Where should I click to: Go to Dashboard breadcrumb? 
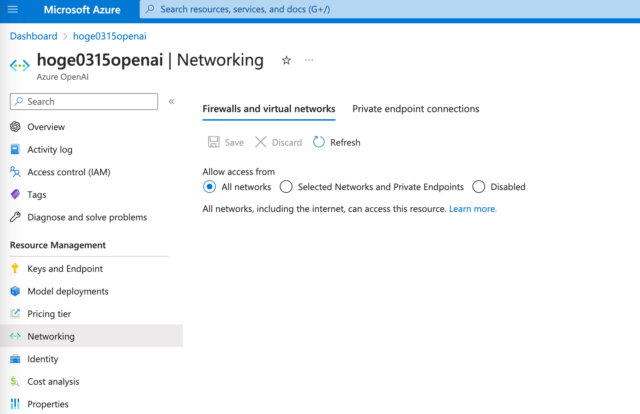[33, 36]
